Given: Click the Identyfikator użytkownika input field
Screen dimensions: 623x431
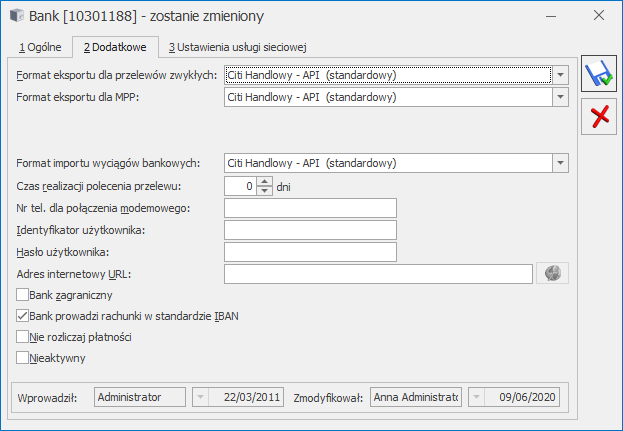Looking at the screenshot, I should pos(310,230).
